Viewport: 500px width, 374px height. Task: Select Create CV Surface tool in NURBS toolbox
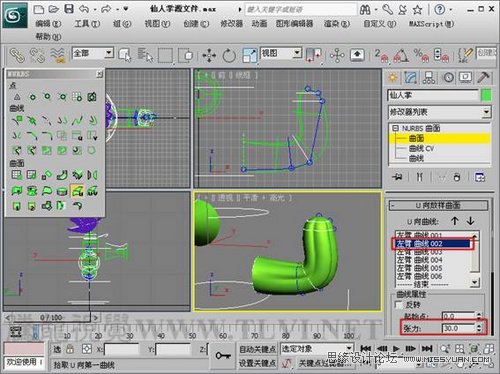17,175
